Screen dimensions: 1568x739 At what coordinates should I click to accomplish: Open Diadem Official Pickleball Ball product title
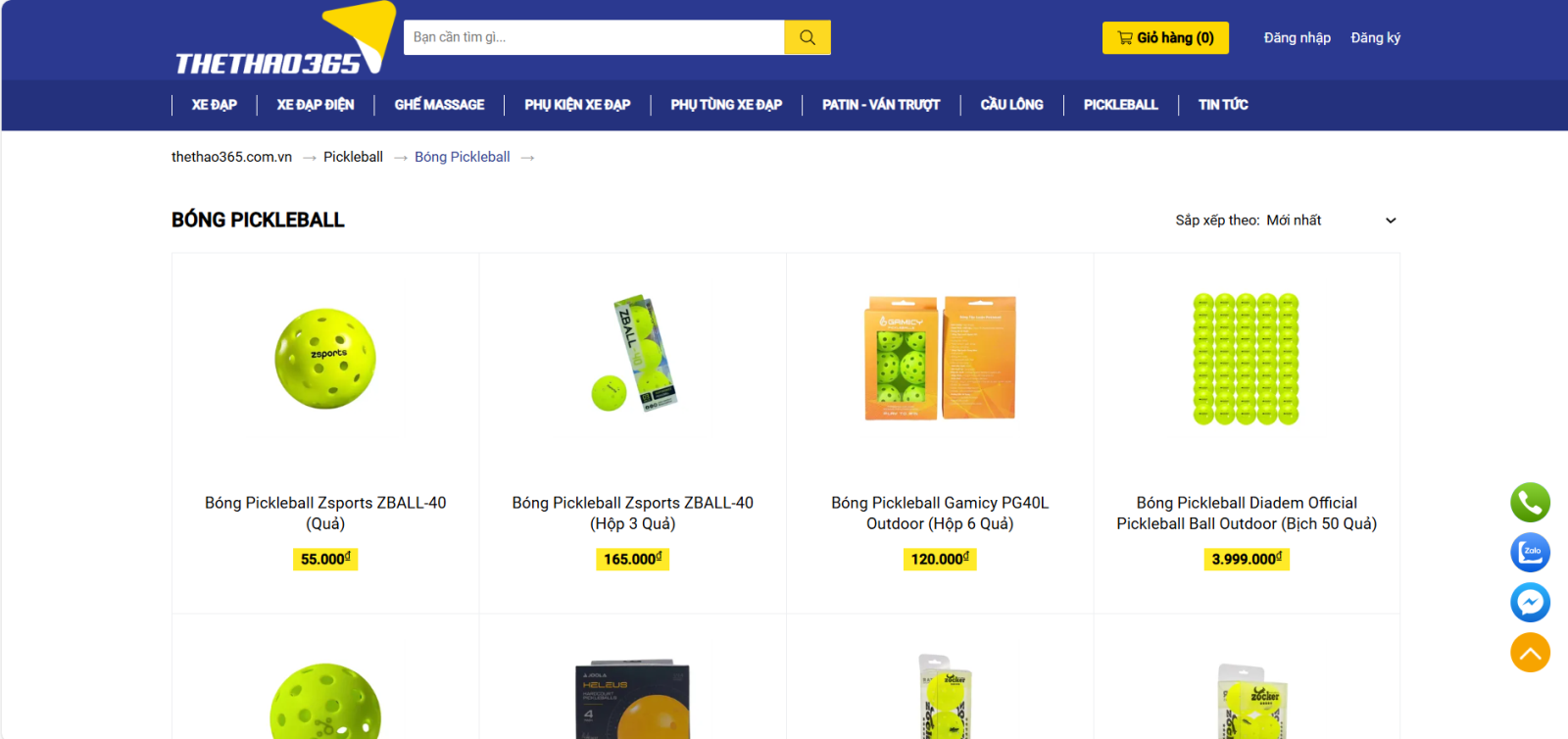click(x=1247, y=514)
